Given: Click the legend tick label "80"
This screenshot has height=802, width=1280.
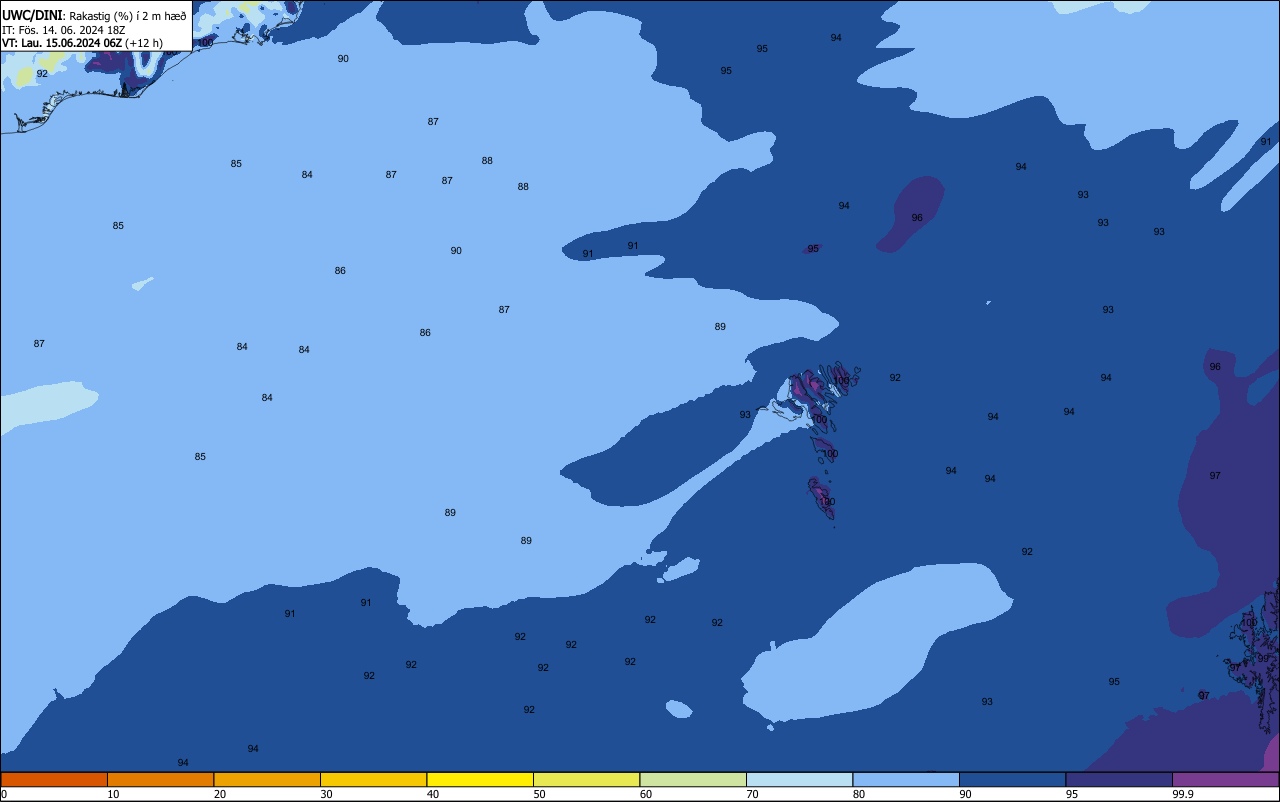Looking at the screenshot, I should tap(859, 794).
